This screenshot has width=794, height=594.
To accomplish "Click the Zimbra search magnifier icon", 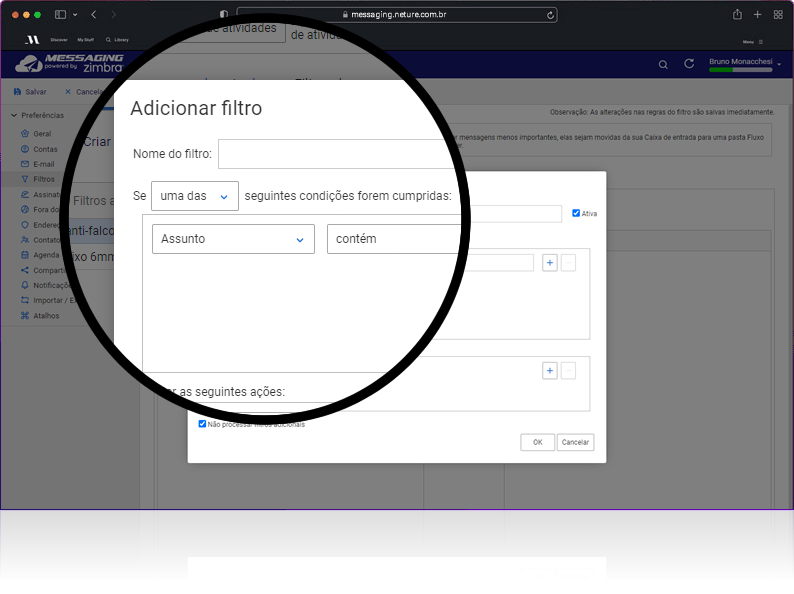I will coord(663,65).
